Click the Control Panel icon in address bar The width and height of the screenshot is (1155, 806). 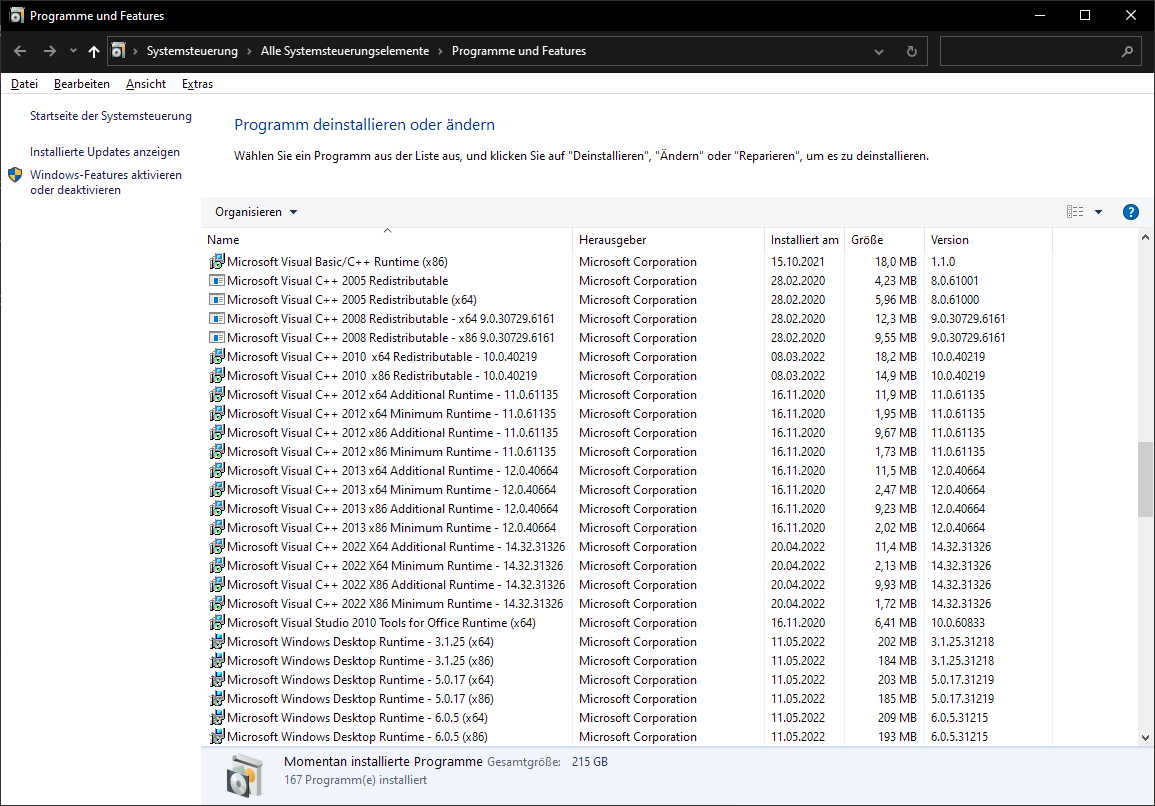point(118,51)
